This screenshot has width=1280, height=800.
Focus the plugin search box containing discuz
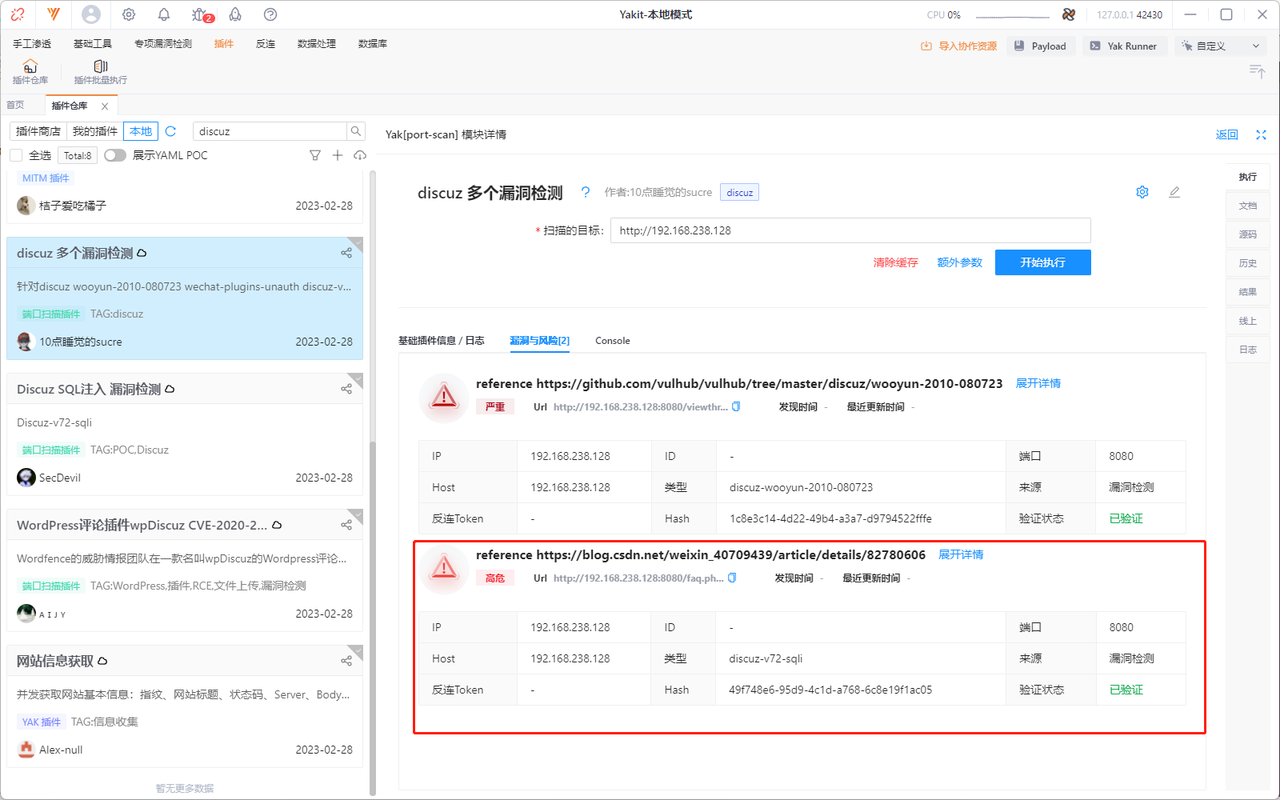coord(270,131)
